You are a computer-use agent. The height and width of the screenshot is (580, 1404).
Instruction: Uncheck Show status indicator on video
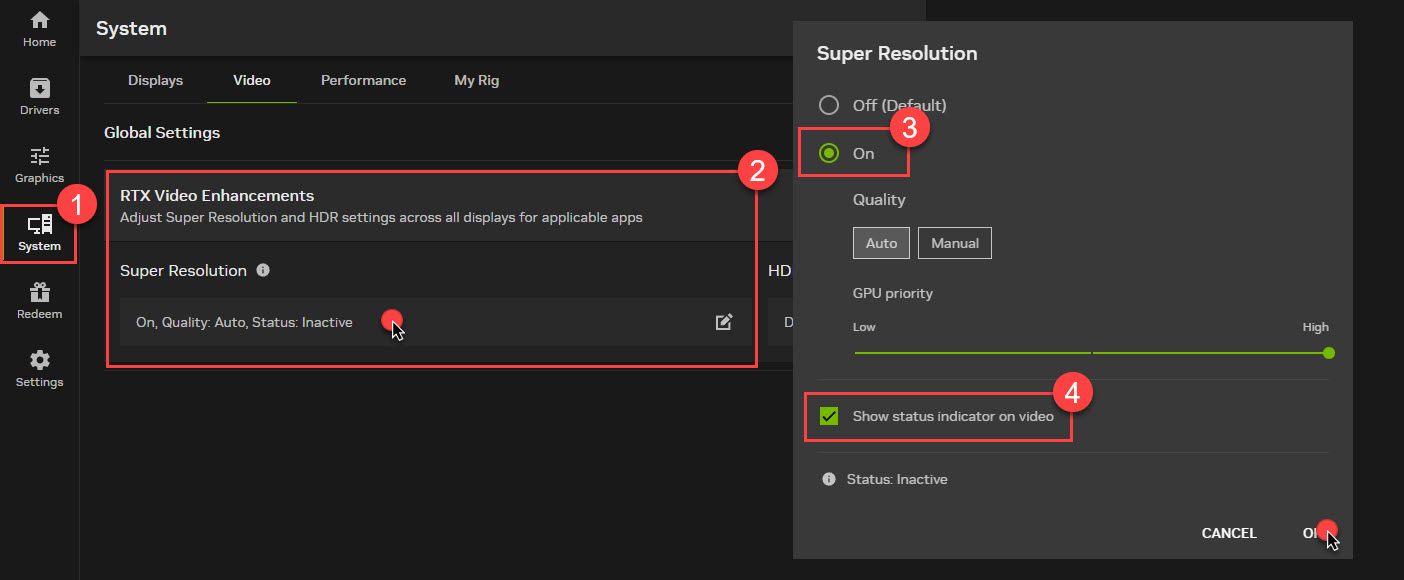point(828,415)
